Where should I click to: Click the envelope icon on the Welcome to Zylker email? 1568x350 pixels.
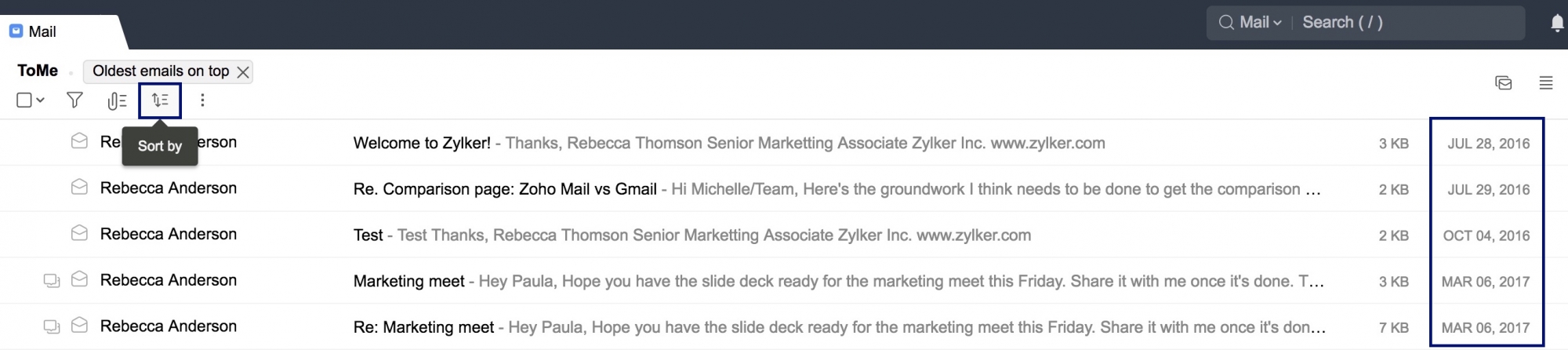coord(79,142)
